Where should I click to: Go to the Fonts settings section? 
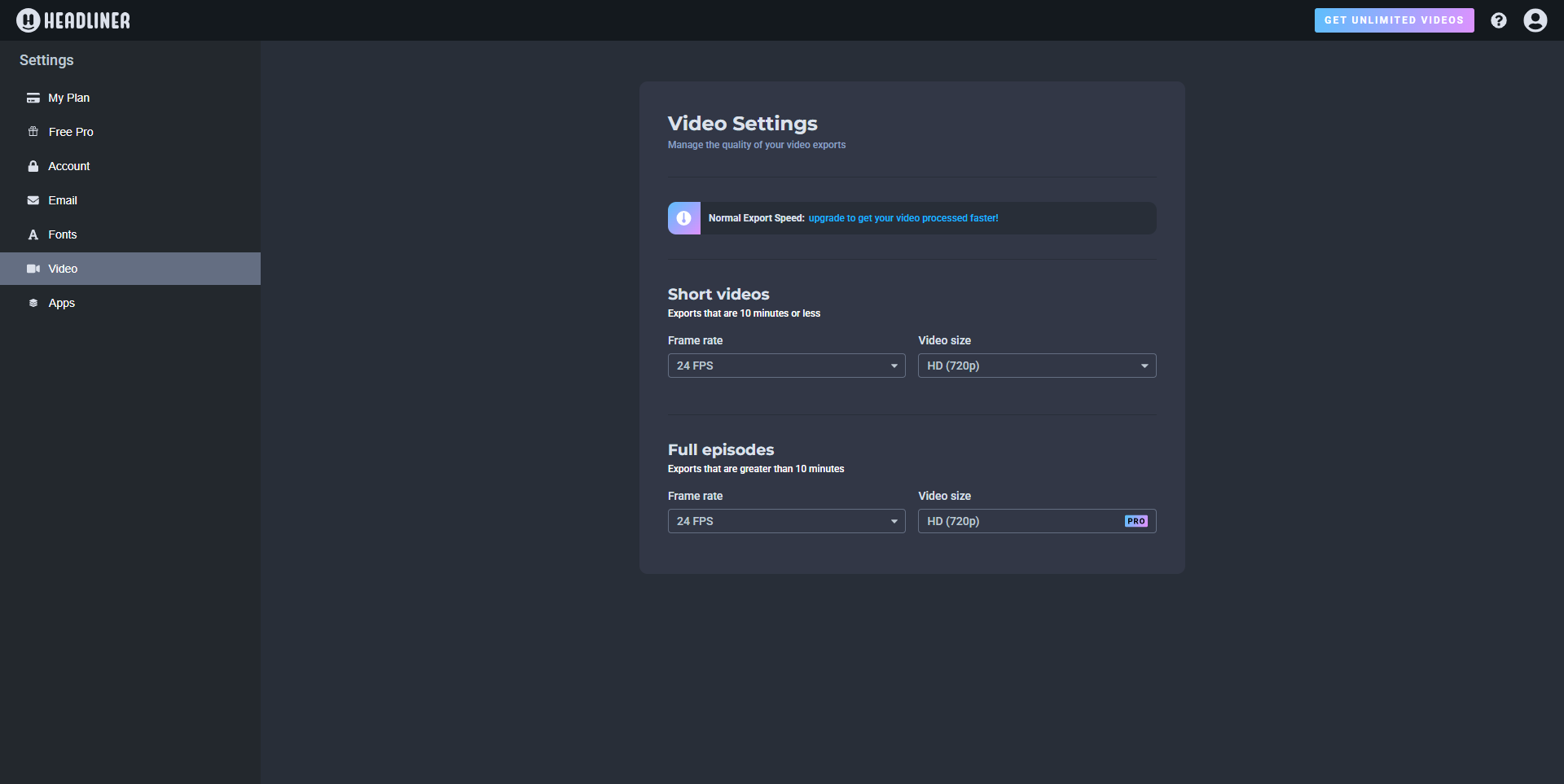(x=62, y=234)
